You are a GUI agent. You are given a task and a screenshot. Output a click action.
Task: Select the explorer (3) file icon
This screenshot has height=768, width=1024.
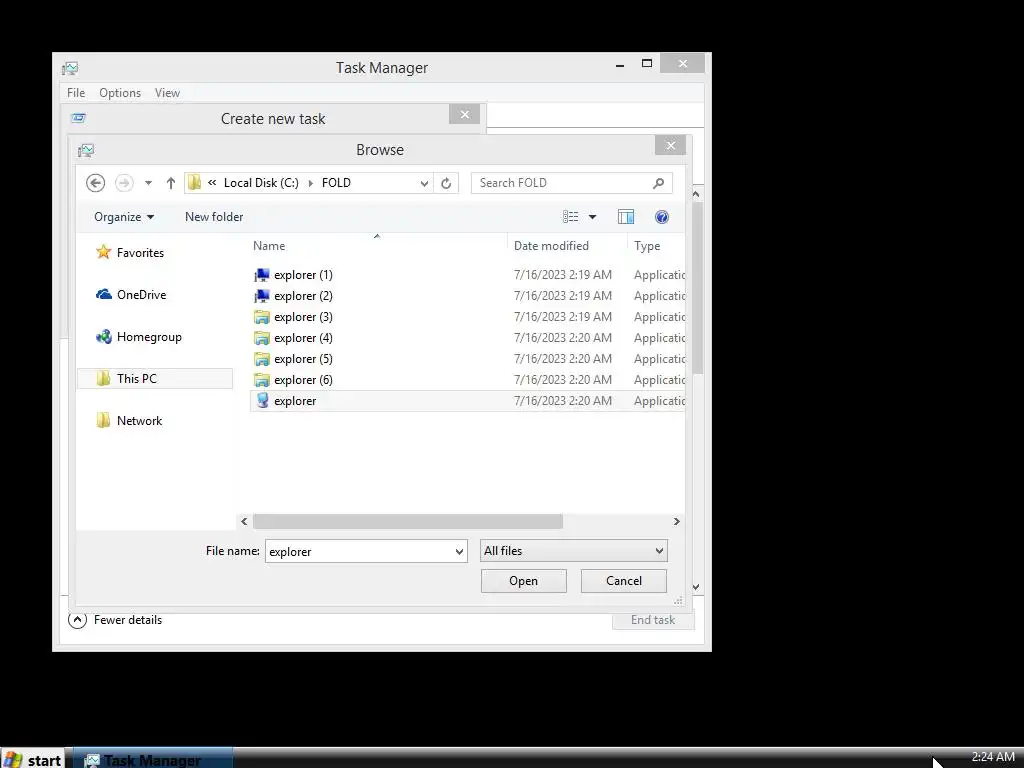pyautogui.click(x=262, y=317)
